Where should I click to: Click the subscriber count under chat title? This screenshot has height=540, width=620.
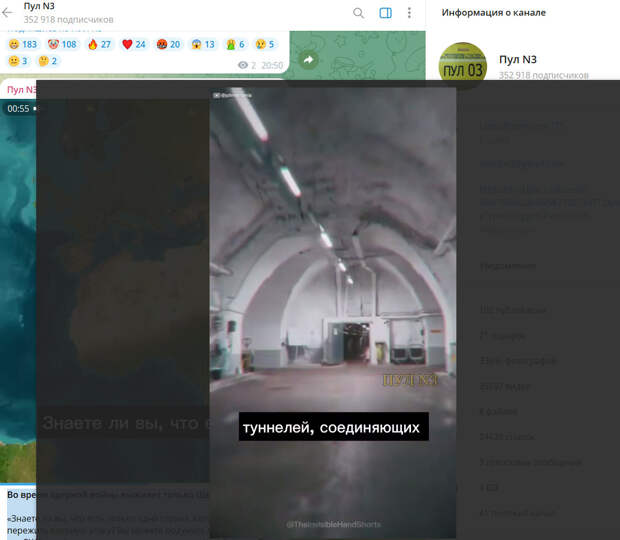tap(68, 19)
